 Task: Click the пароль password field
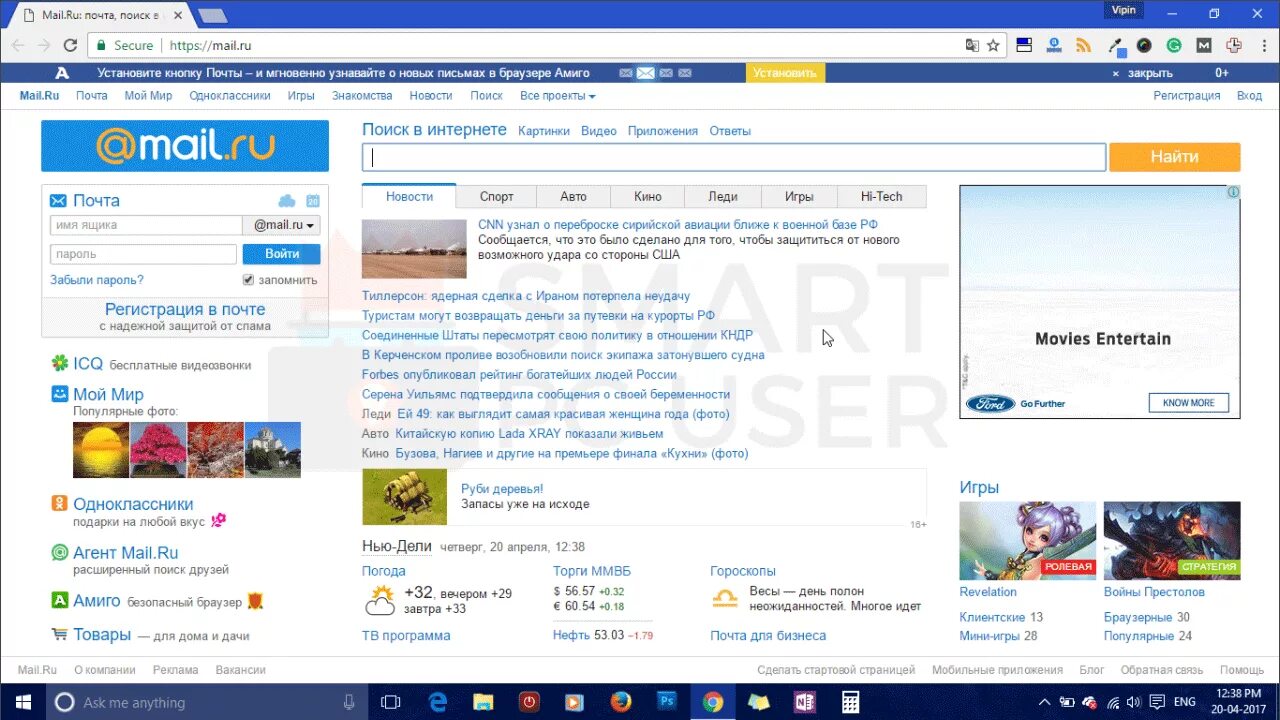pyautogui.click(x=143, y=254)
